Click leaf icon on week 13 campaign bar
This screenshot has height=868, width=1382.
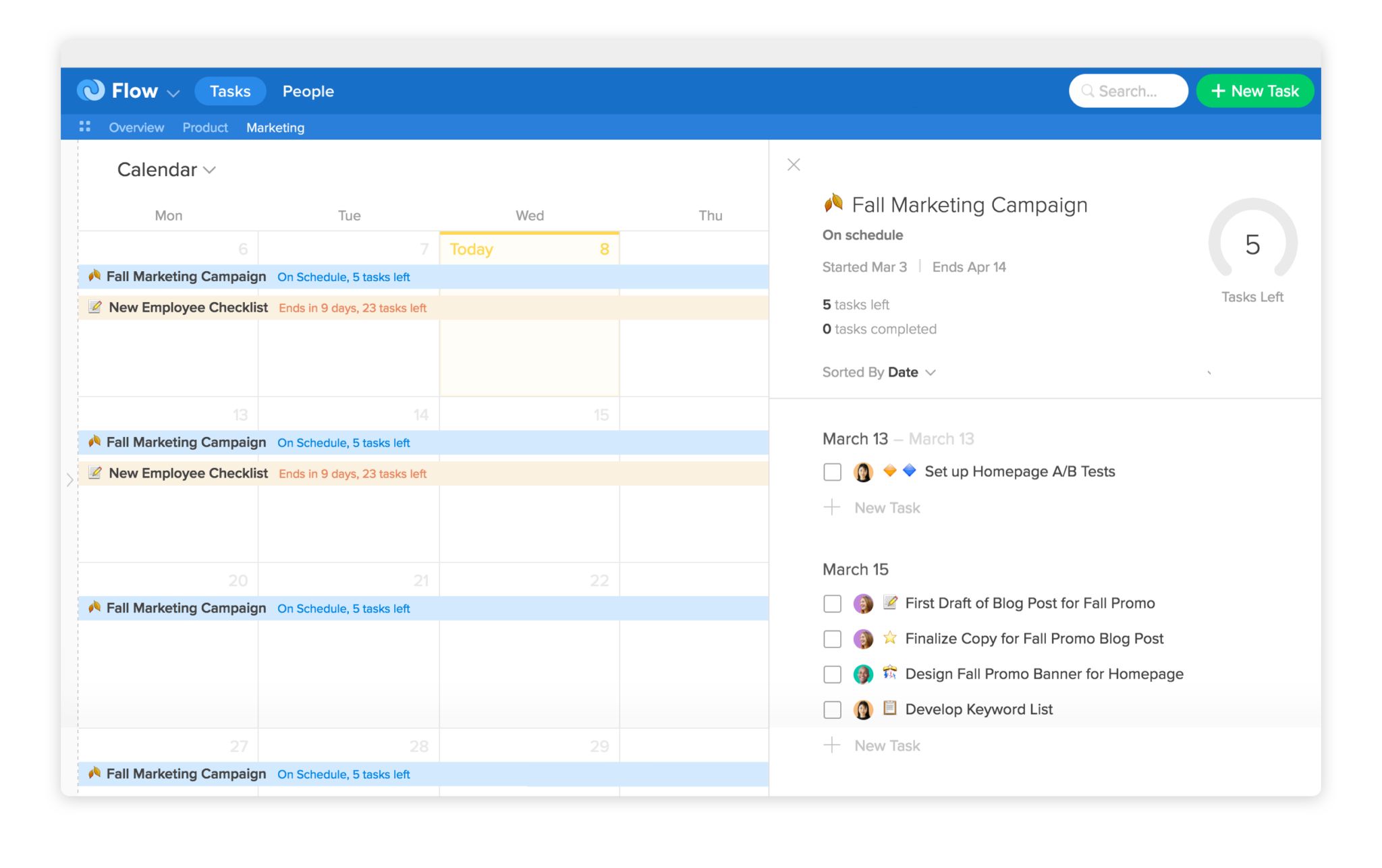[x=94, y=441]
